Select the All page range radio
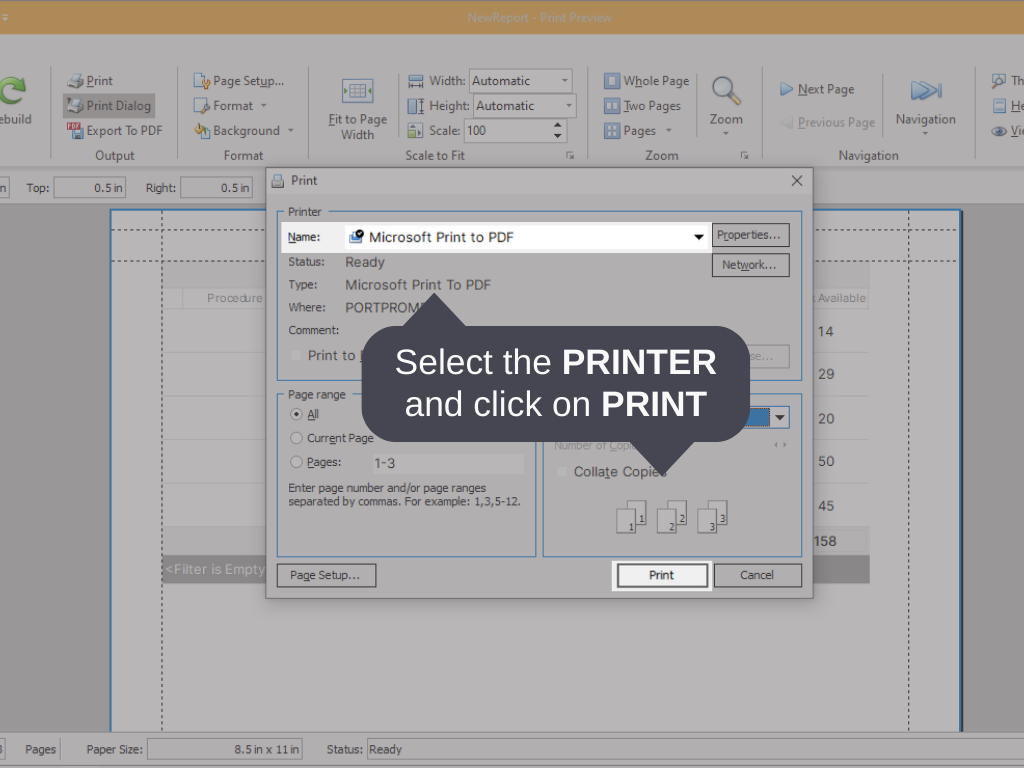The height and width of the screenshot is (768, 1024). click(x=296, y=415)
